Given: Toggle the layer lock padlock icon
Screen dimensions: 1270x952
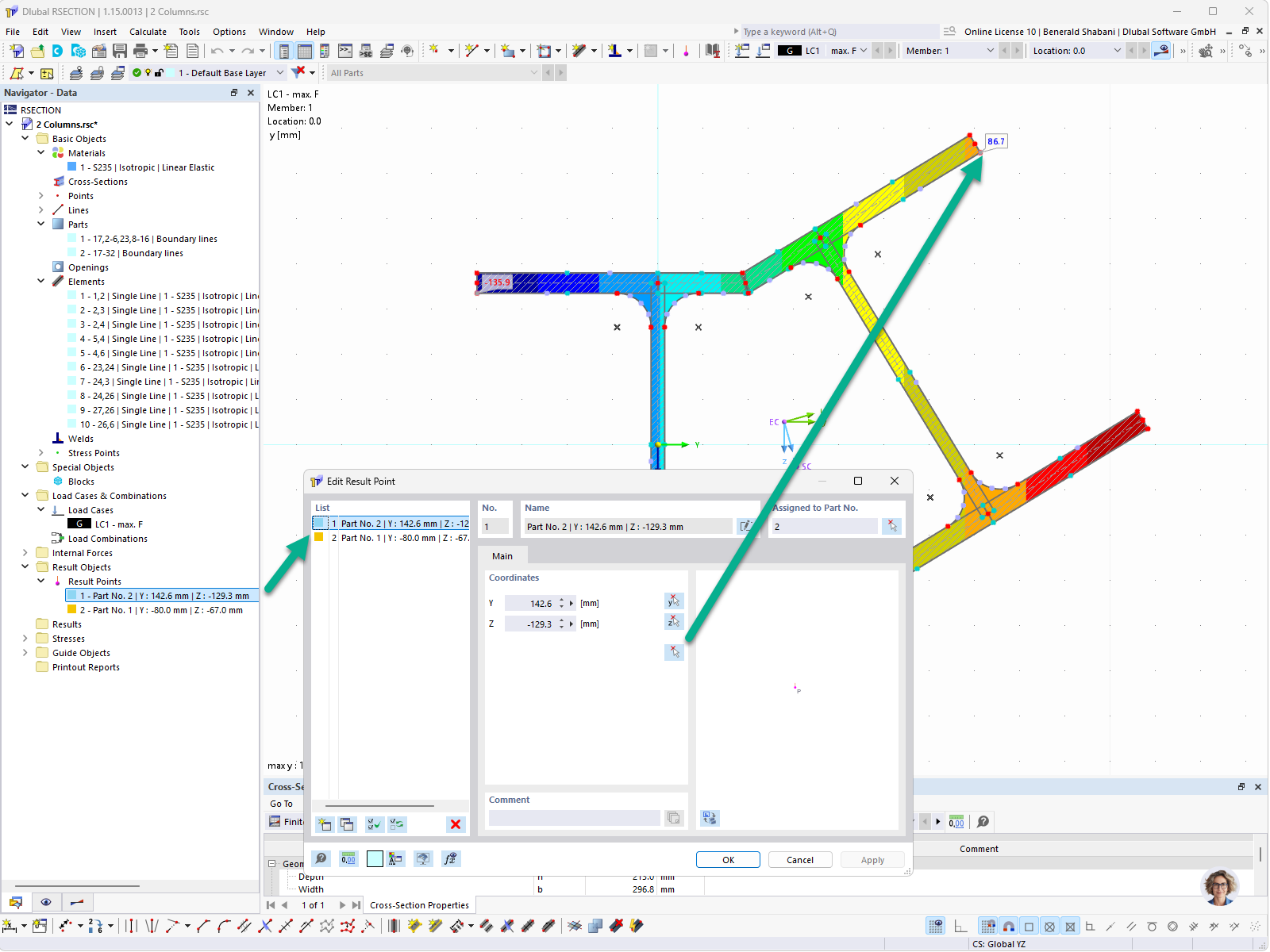Looking at the screenshot, I should click(x=159, y=72).
